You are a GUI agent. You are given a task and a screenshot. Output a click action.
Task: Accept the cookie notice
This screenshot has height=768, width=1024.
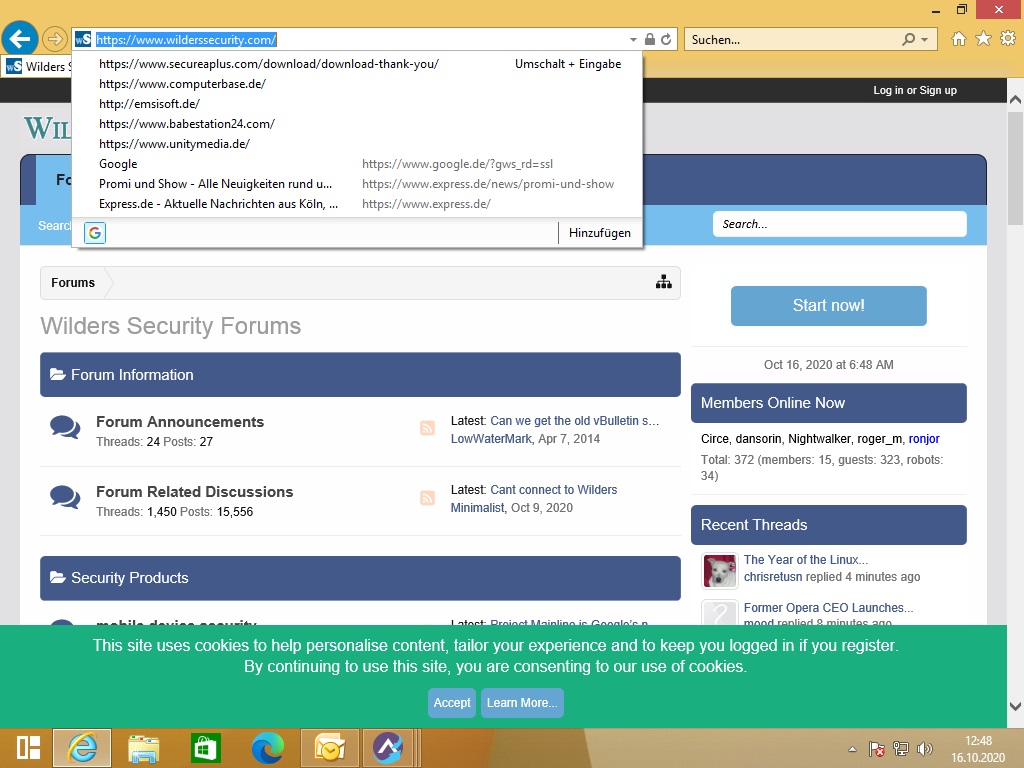(x=452, y=703)
